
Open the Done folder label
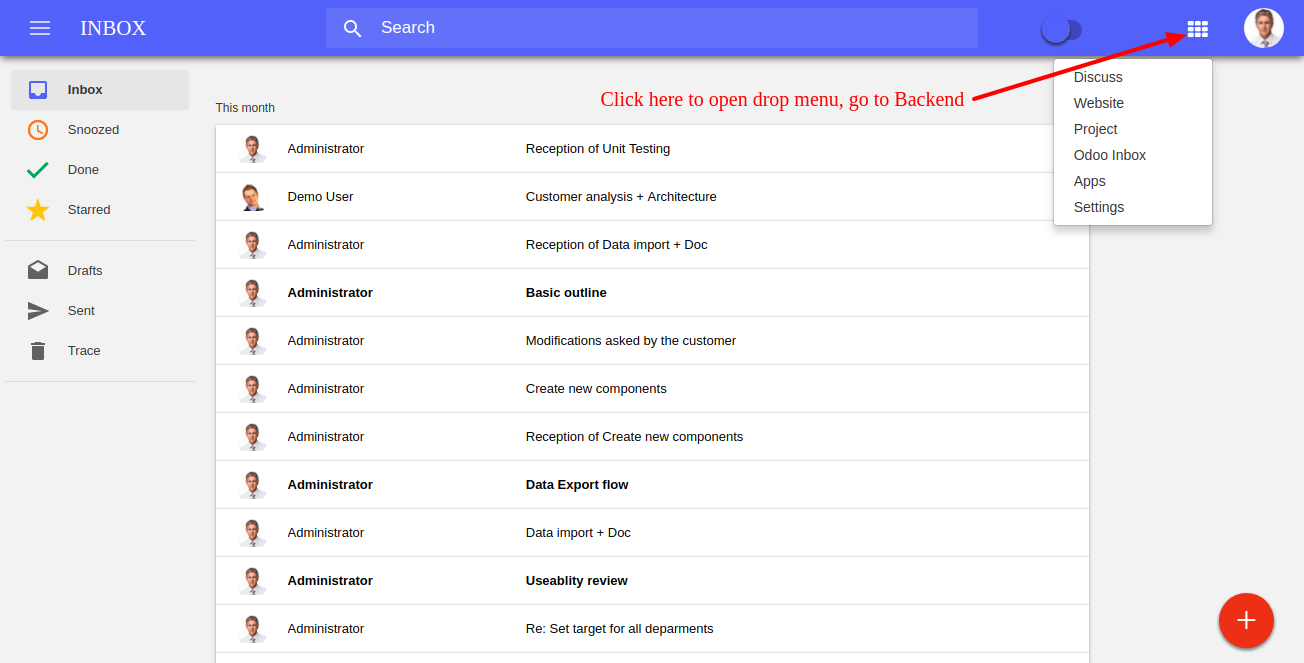coord(83,170)
